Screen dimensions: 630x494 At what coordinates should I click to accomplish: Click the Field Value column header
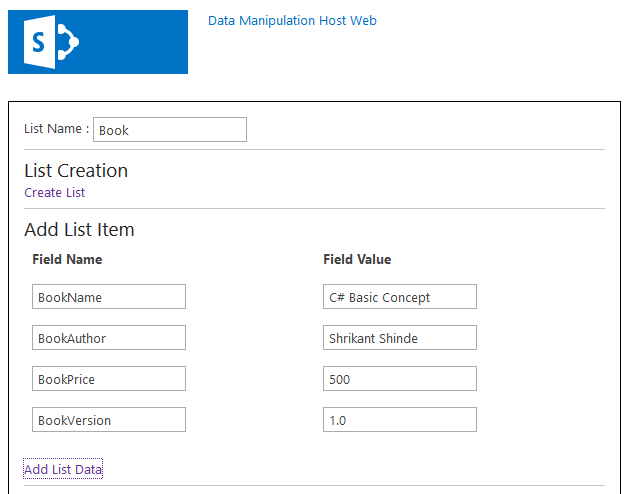click(357, 260)
